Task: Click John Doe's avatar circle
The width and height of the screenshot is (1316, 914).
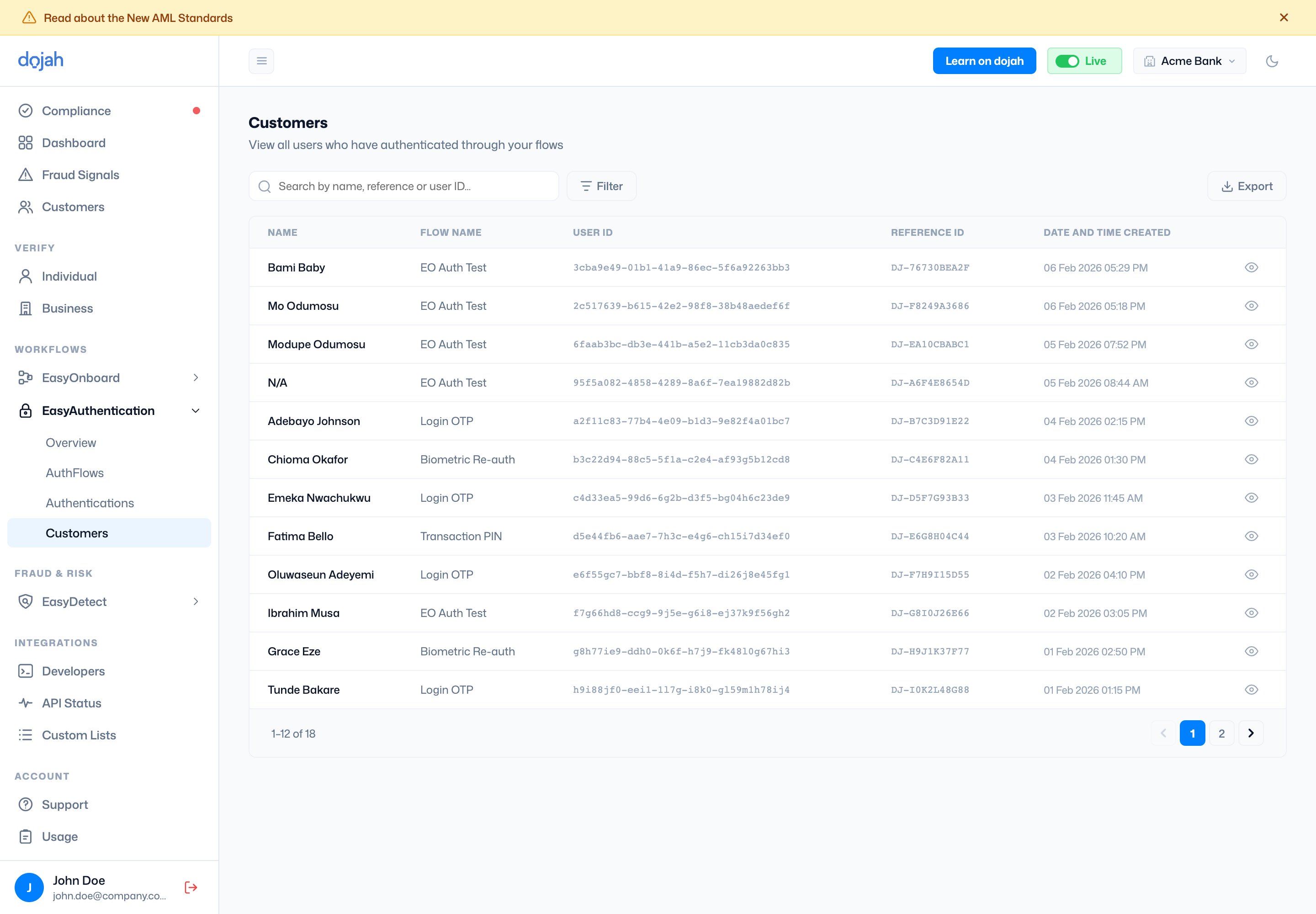Action: 29,887
